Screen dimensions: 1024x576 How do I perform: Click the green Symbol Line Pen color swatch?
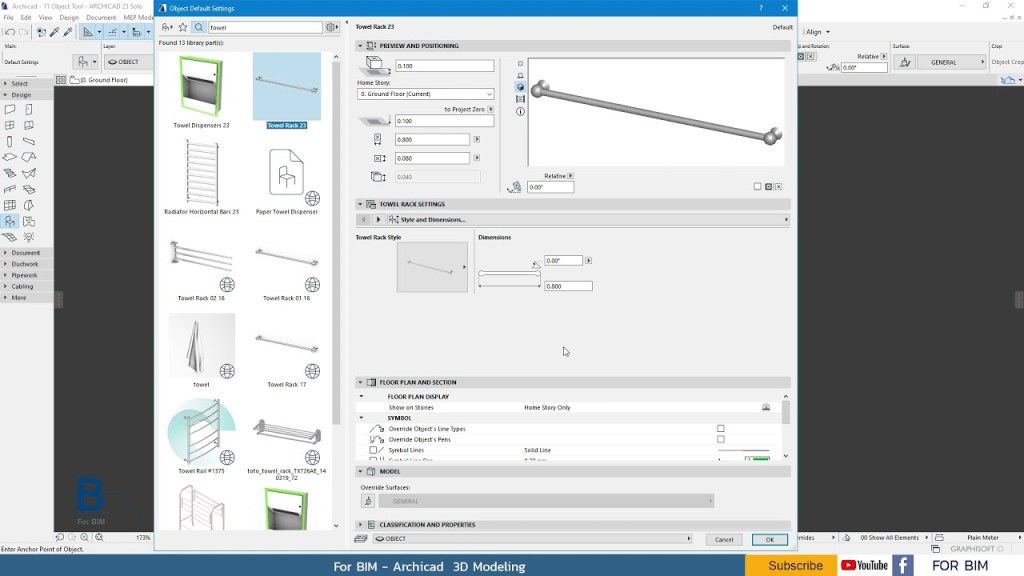pyautogui.click(x=759, y=457)
